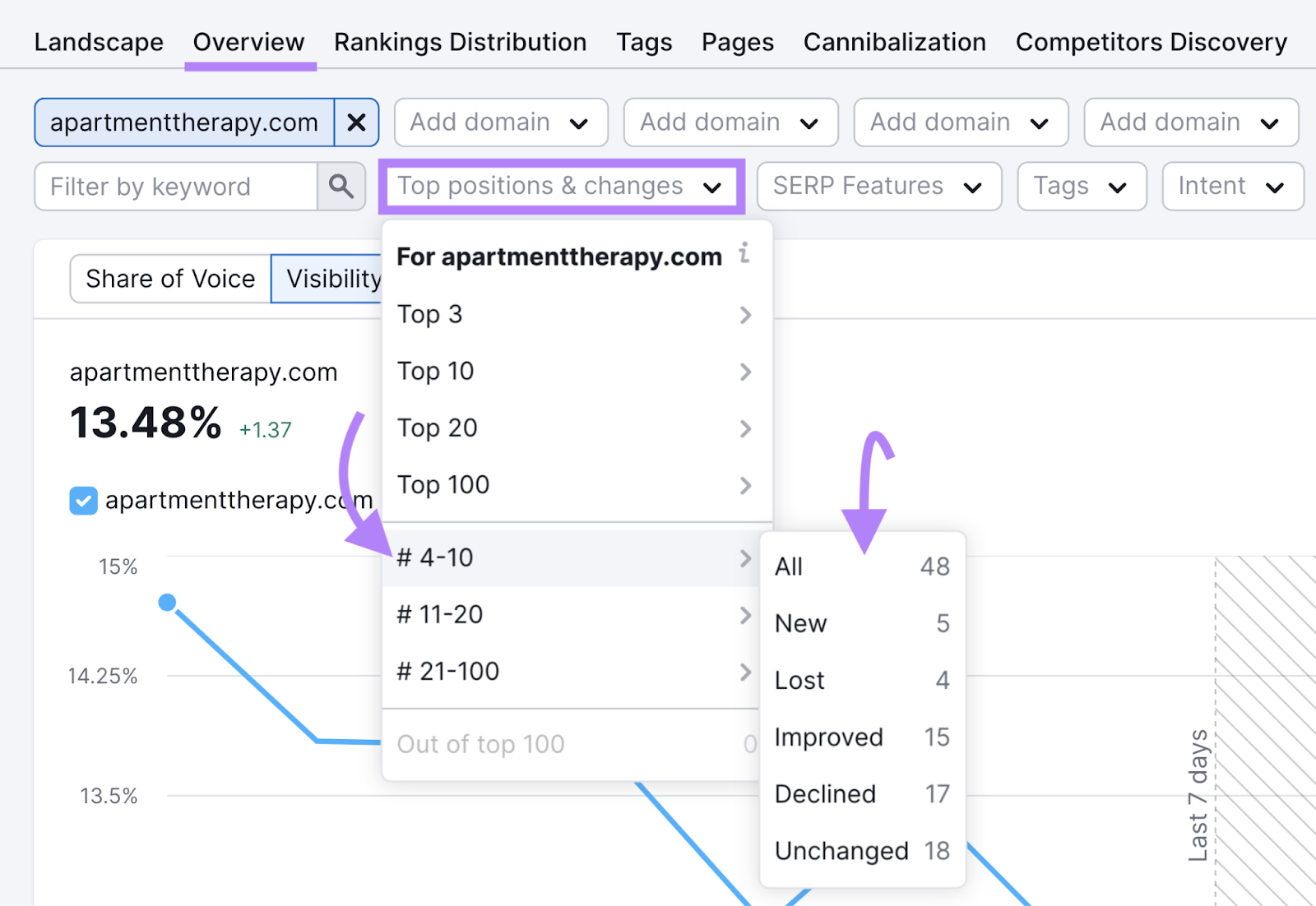Image resolution: width=1316 pixels, height=906 pixels.
Task: Open the info icon beside 'For apartmenttherapy.com'
Action: [744, 252]
